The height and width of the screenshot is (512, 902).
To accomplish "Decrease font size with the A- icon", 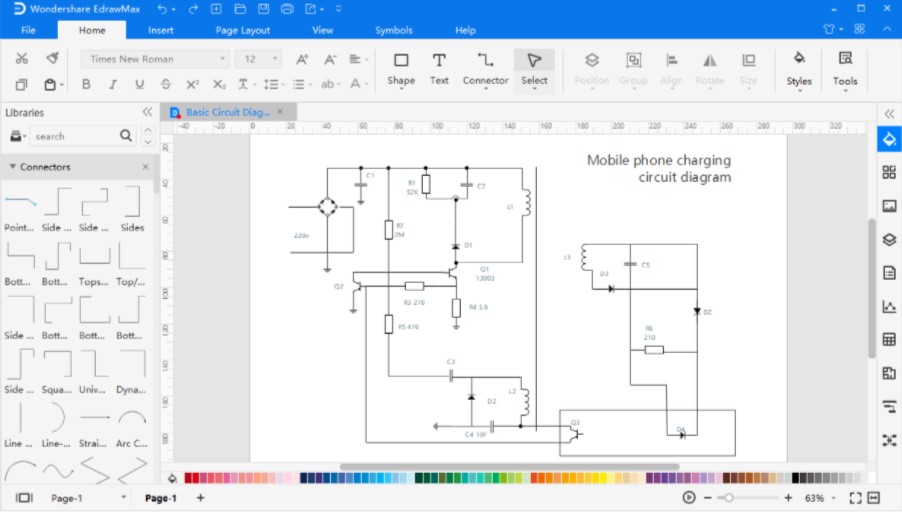I will tap(330, 59).
